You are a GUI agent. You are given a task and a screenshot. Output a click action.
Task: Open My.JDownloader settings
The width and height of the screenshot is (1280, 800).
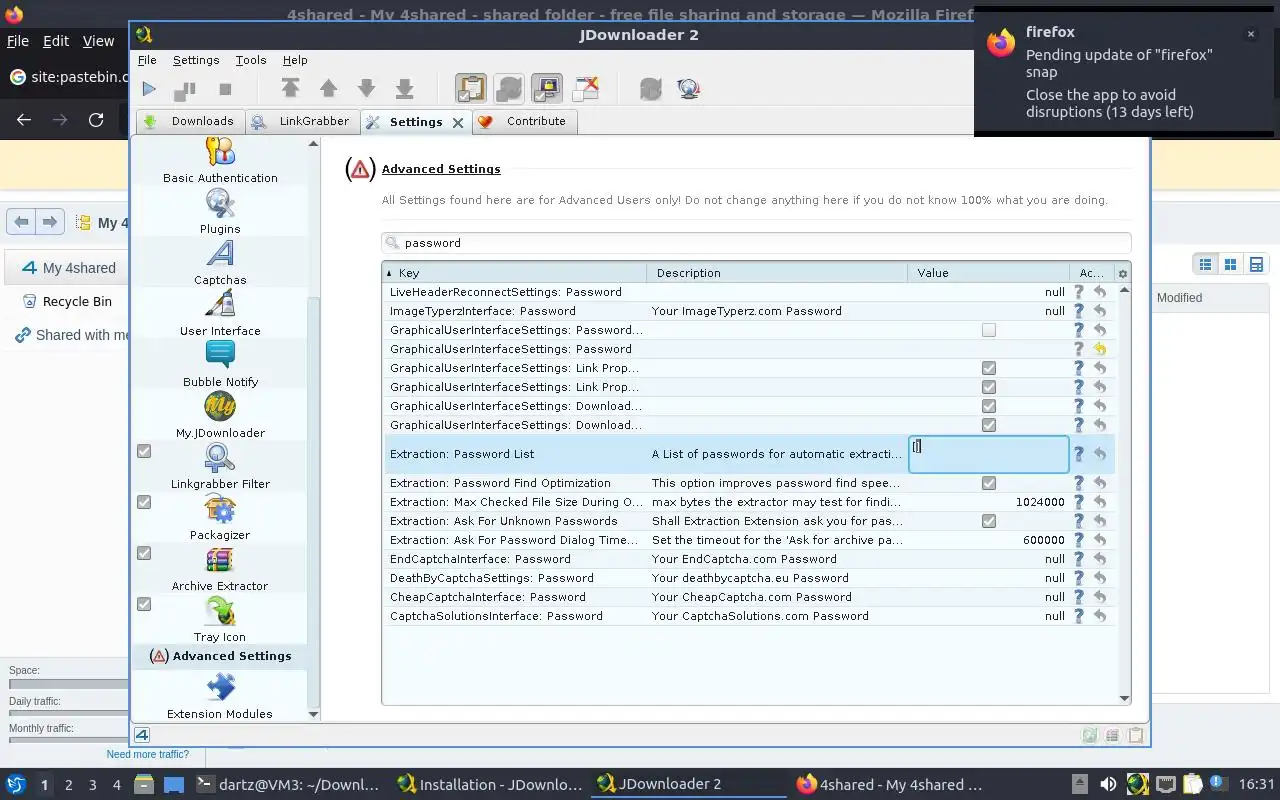point(220,416)
